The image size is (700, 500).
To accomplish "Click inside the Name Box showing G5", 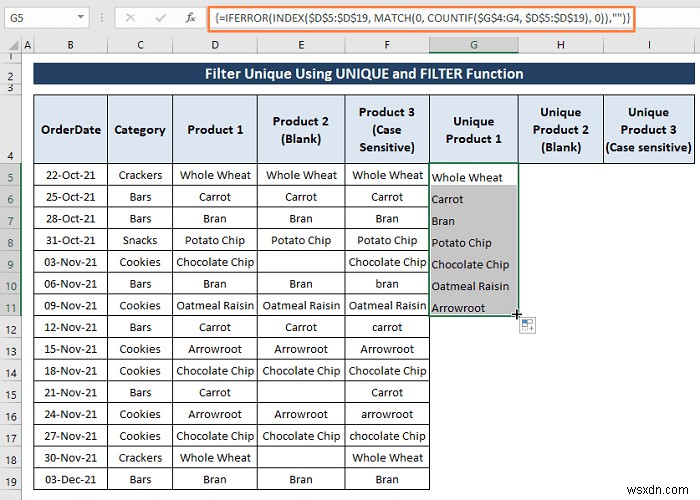I will click(x=40, y=18).
